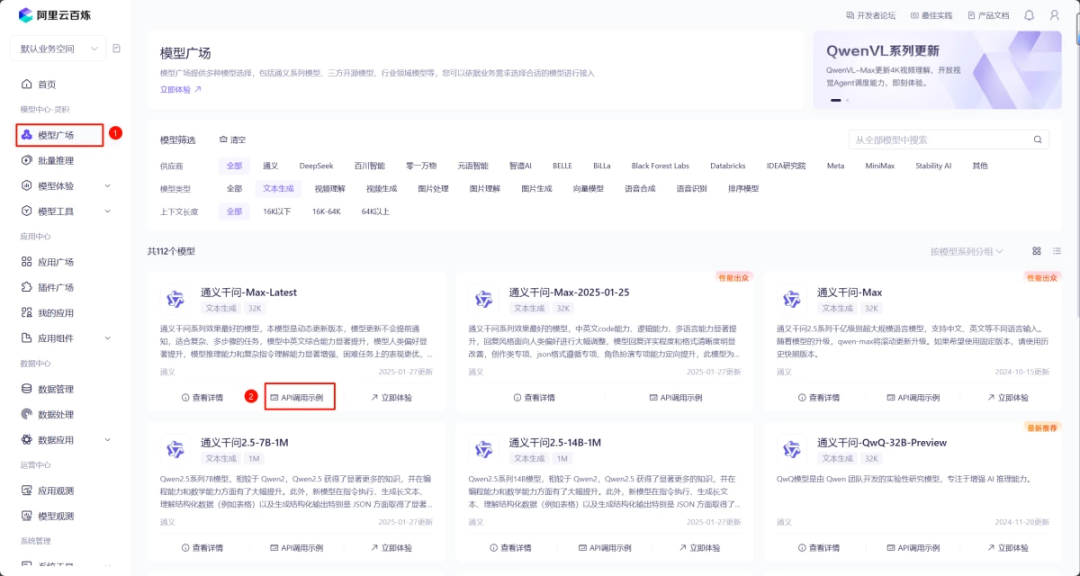The height and width of the screenshot is (576, 1080).
Task: Expand the 模型工具 sidebar menu
Action: pos(107,212)
